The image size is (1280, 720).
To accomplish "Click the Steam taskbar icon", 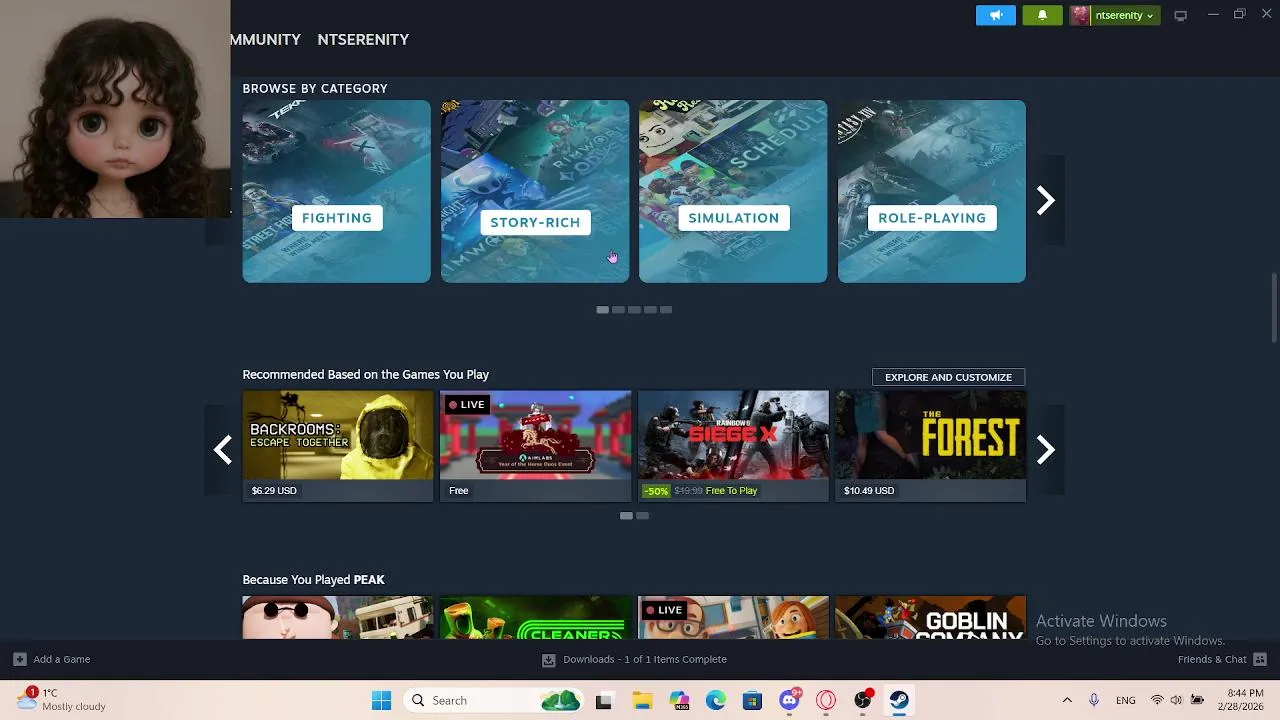I will click(899, 701).
